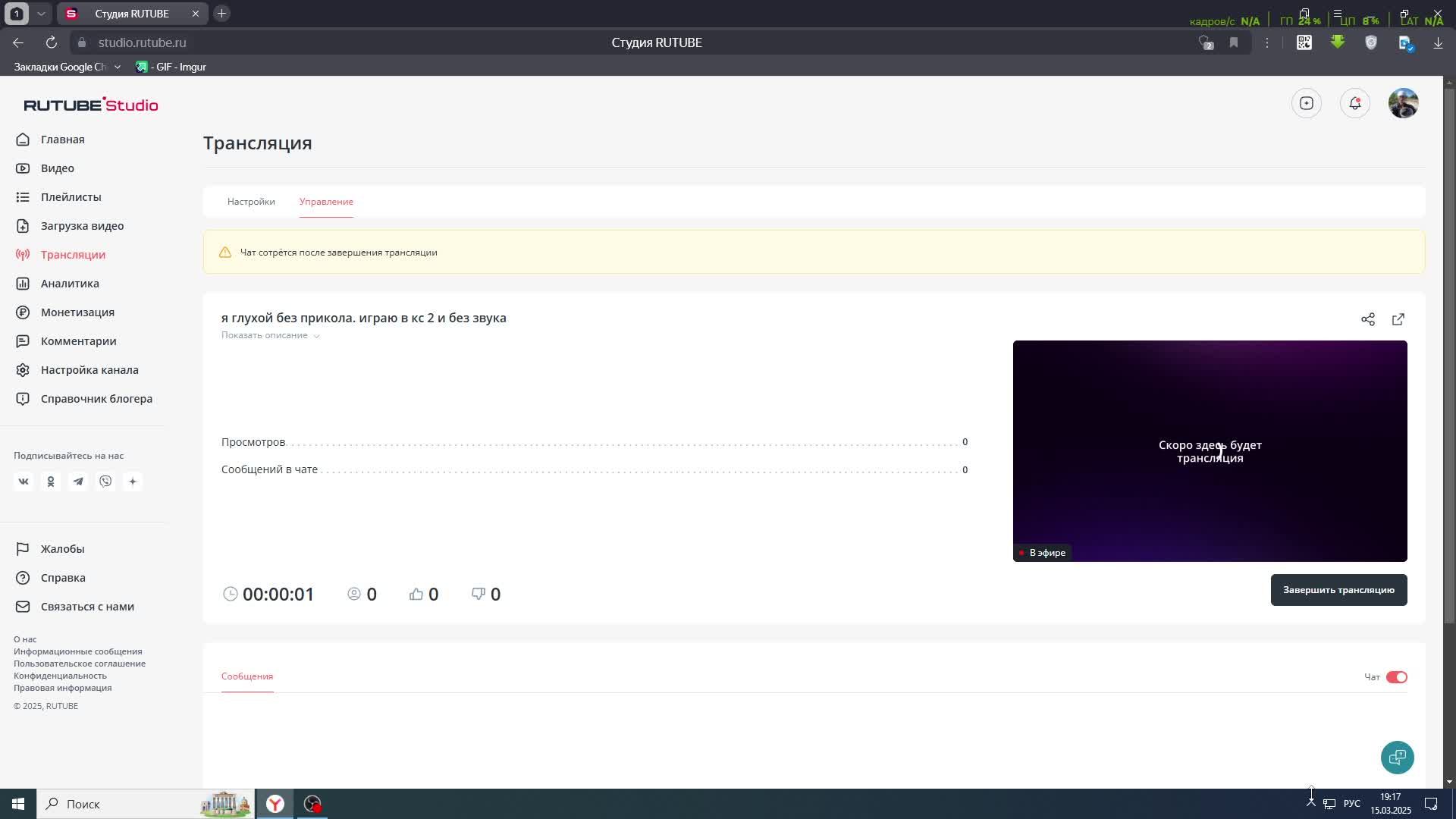Open Yandex Browser from taskbar
The height and width of the screenshot is (819, 1456).
(275, 804)
